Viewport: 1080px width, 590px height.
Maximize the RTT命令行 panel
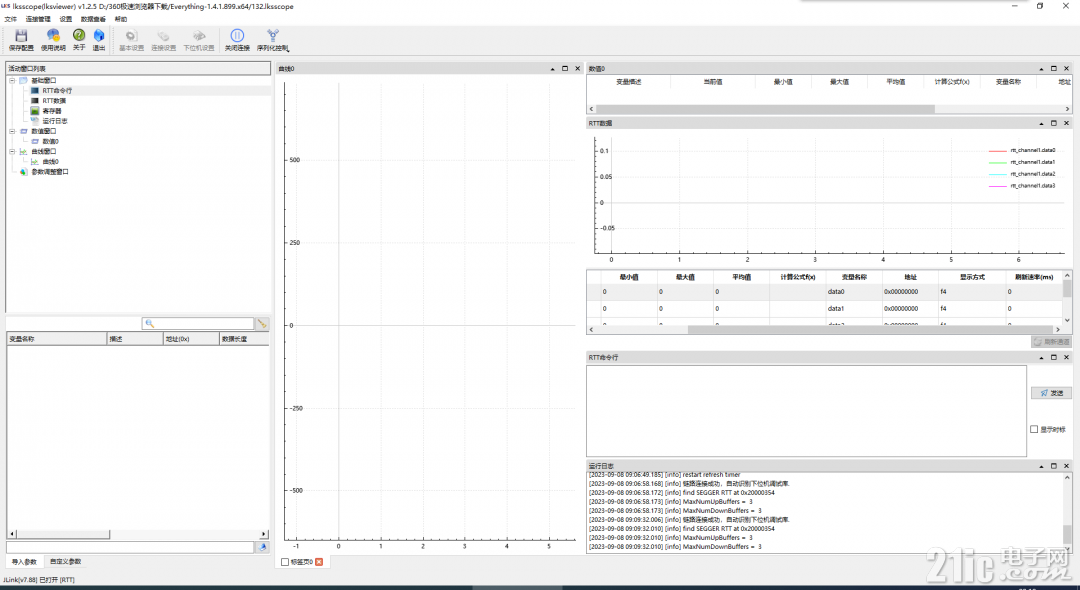pos(1054,357)
